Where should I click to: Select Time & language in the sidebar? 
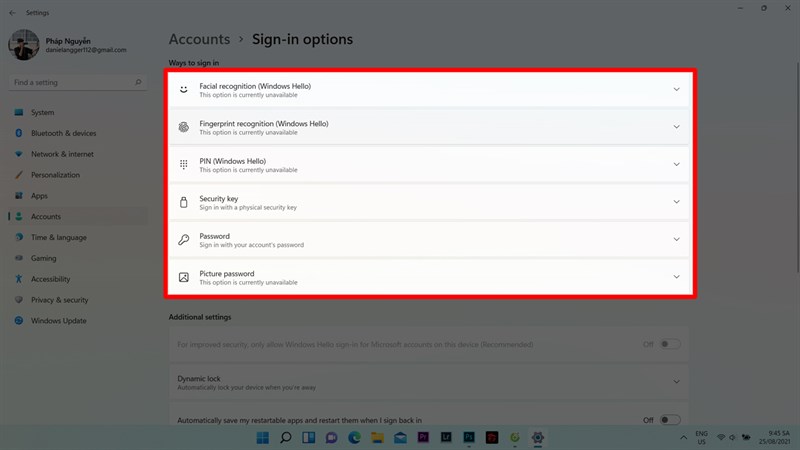point(58,237)
